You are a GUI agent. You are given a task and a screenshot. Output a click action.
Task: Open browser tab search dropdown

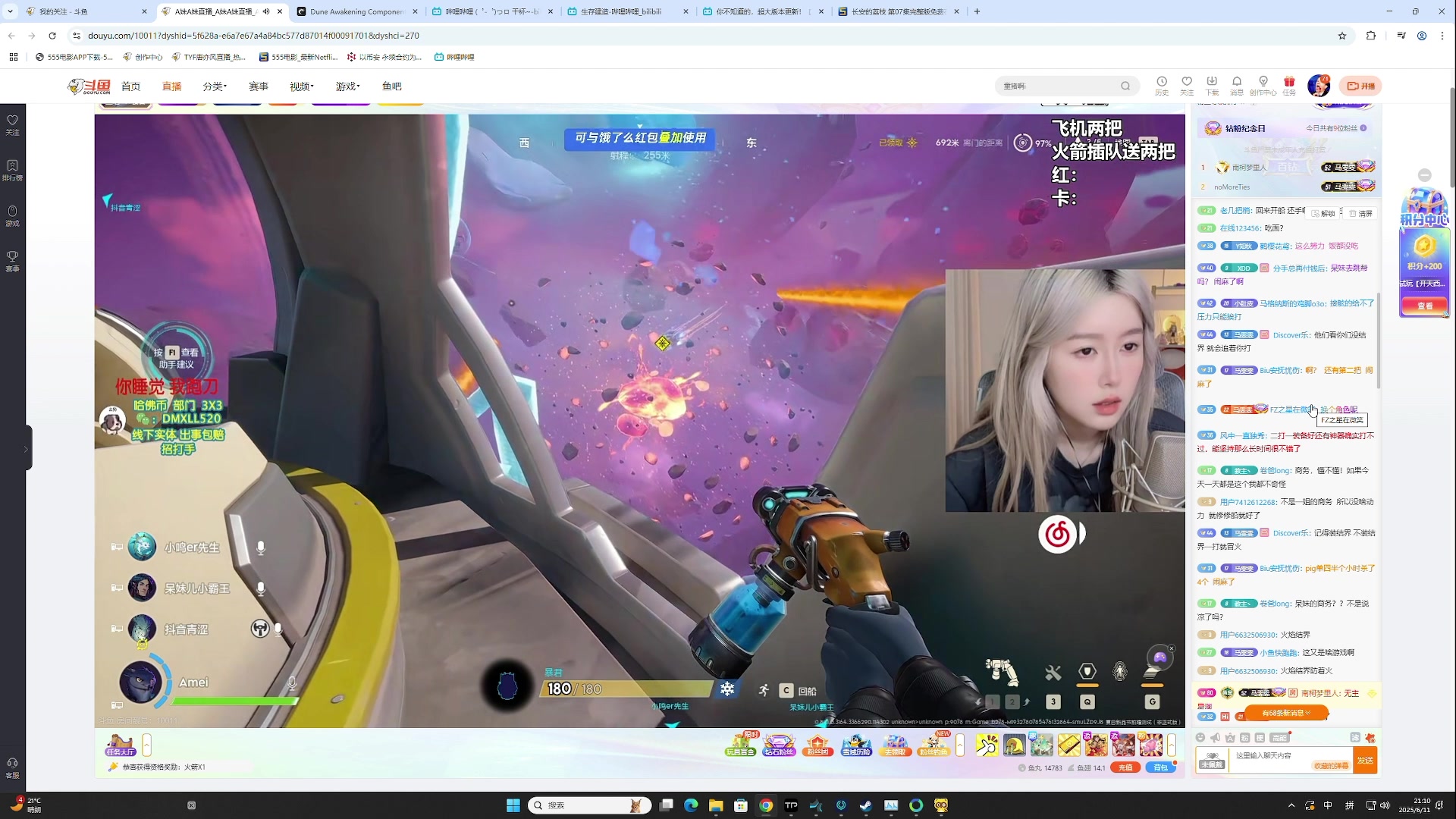coord(10,11)
